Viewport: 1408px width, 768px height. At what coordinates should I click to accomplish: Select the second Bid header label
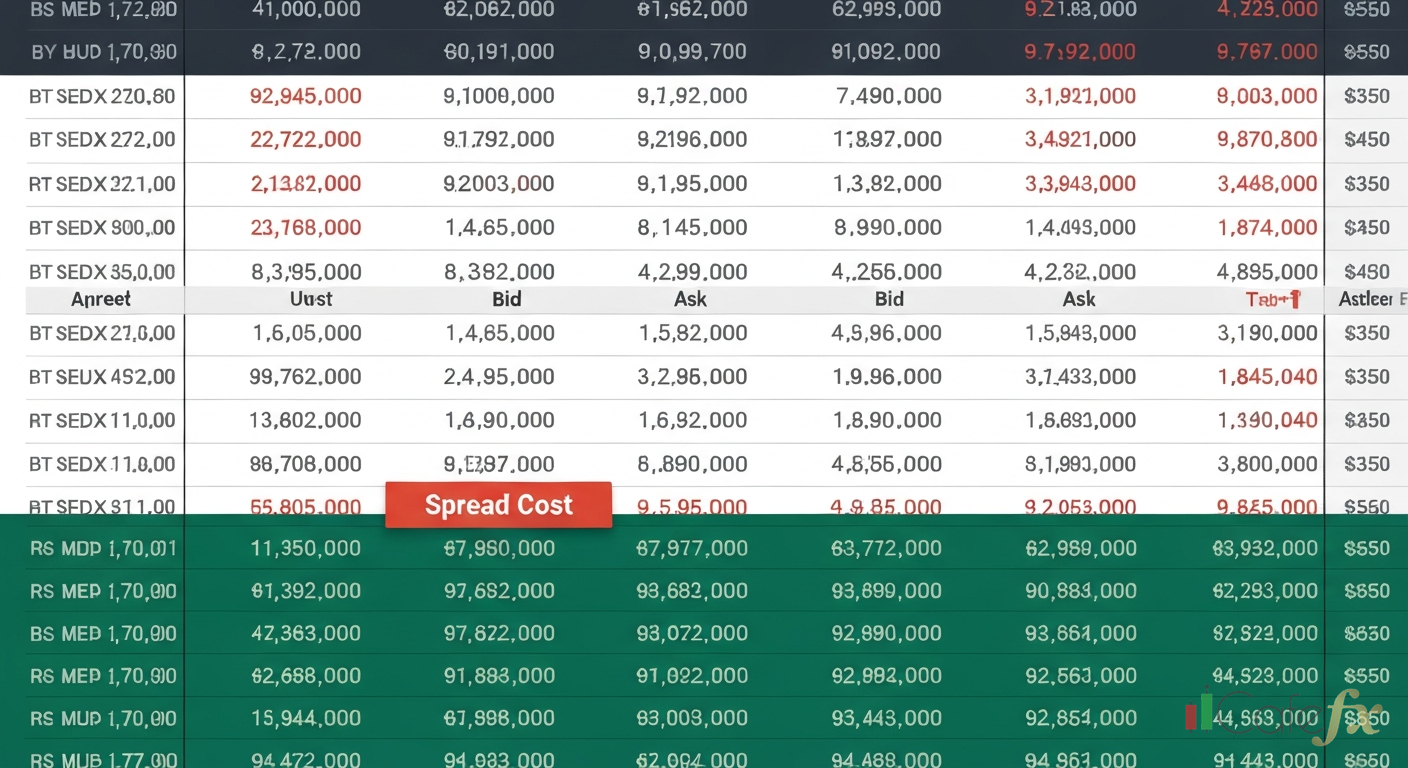point(889,299)
